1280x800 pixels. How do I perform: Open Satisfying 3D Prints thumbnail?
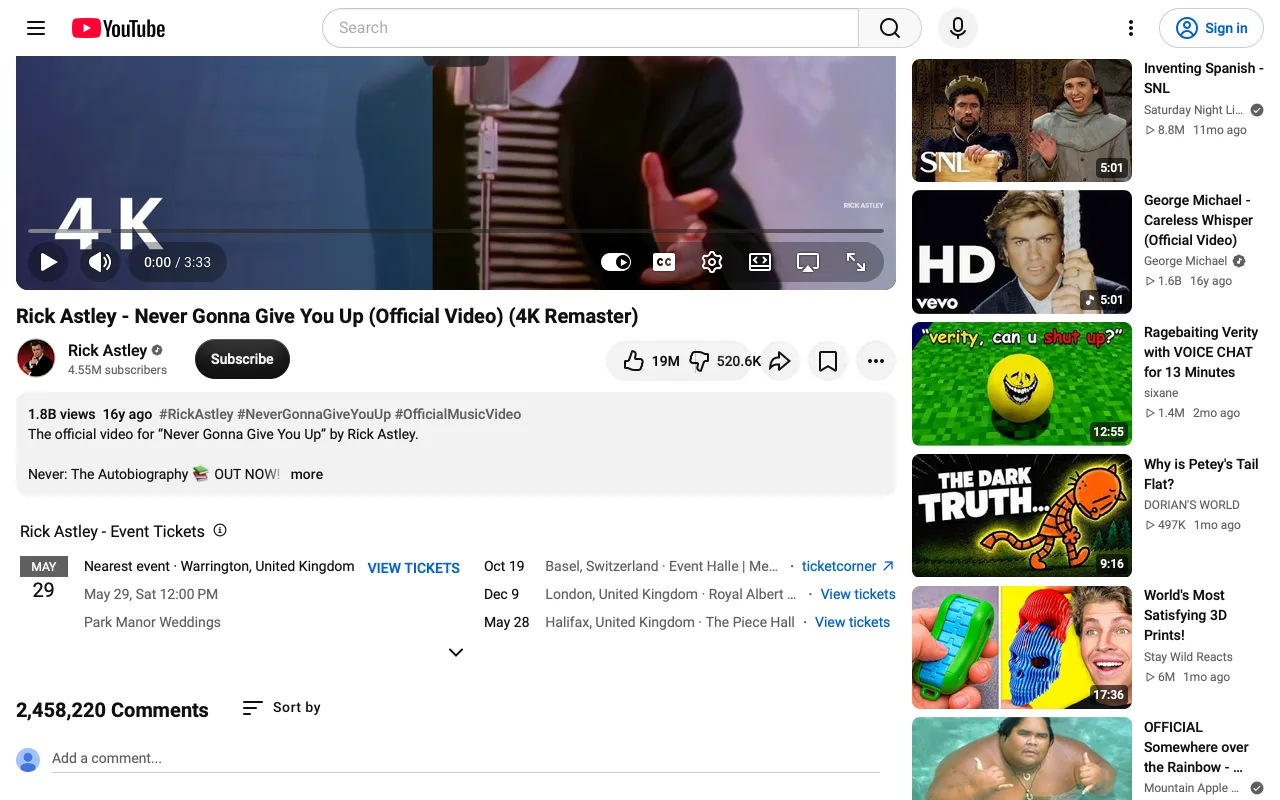[1022, 648]
